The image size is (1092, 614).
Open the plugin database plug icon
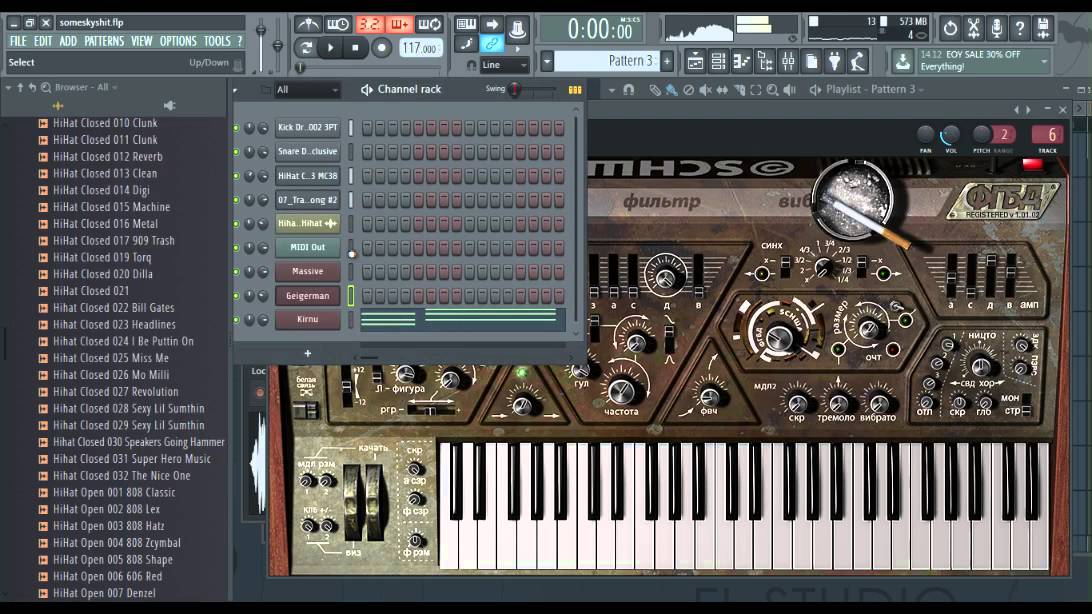click(834, 62)
